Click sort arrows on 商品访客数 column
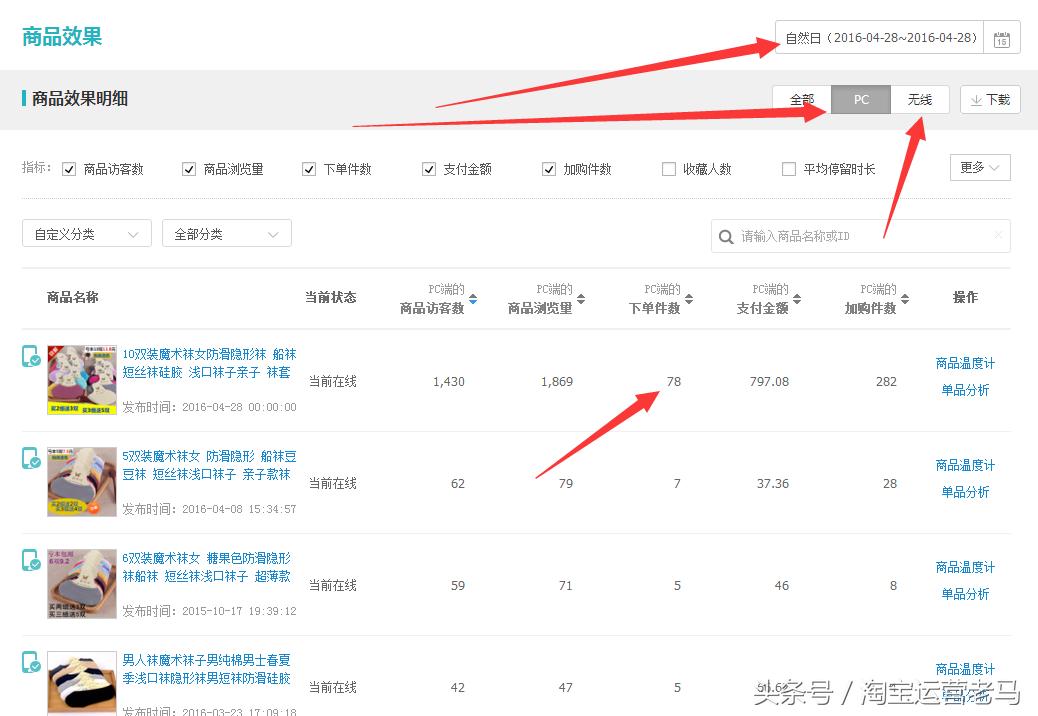The width and height of the screenshot is (1038, 716). tap(473, 299)
